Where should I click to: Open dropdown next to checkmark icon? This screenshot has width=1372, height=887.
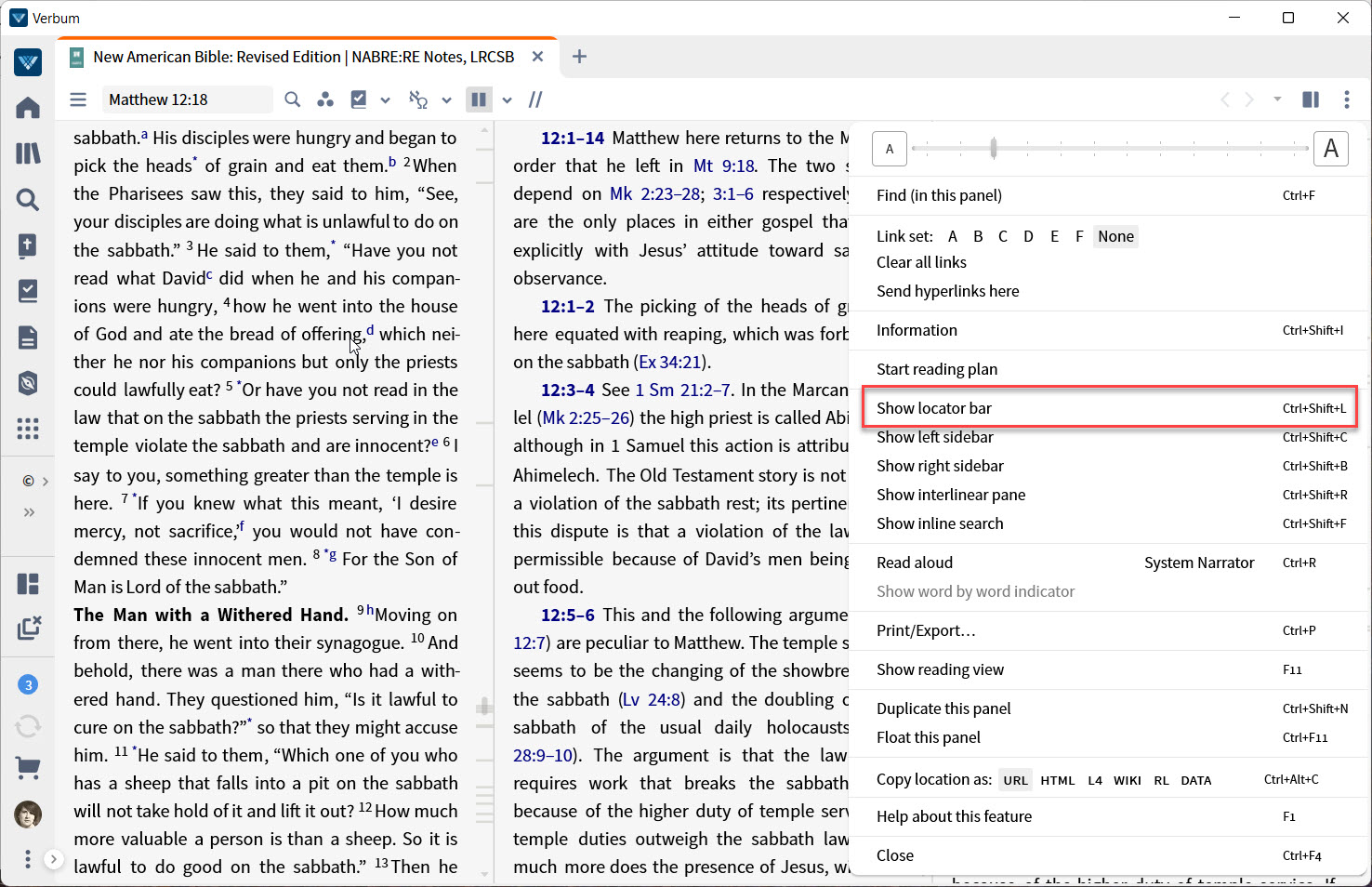coord(385,100)
